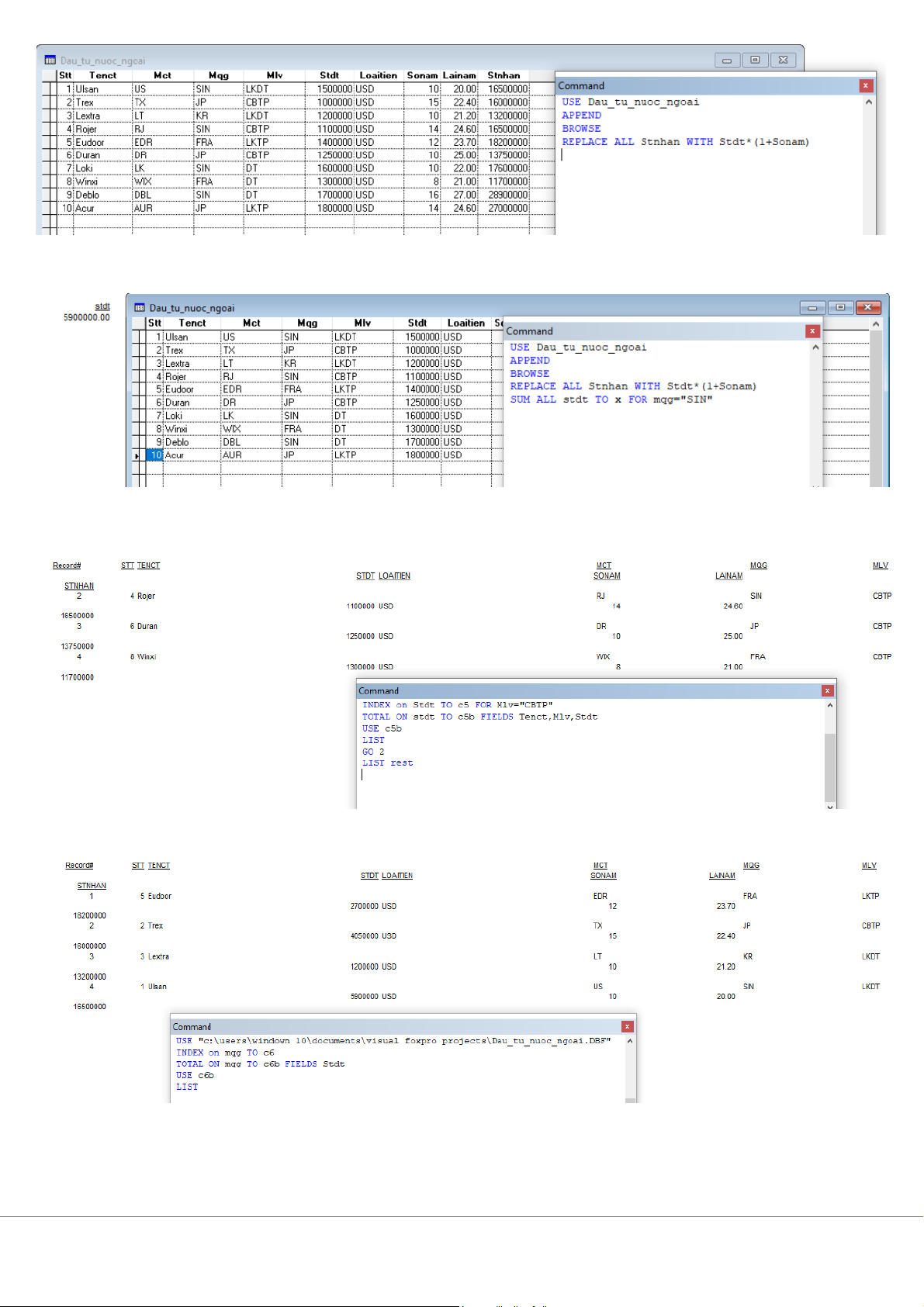Click the Stnhan cell 28900000 for Deblo

tap(507, 195)
